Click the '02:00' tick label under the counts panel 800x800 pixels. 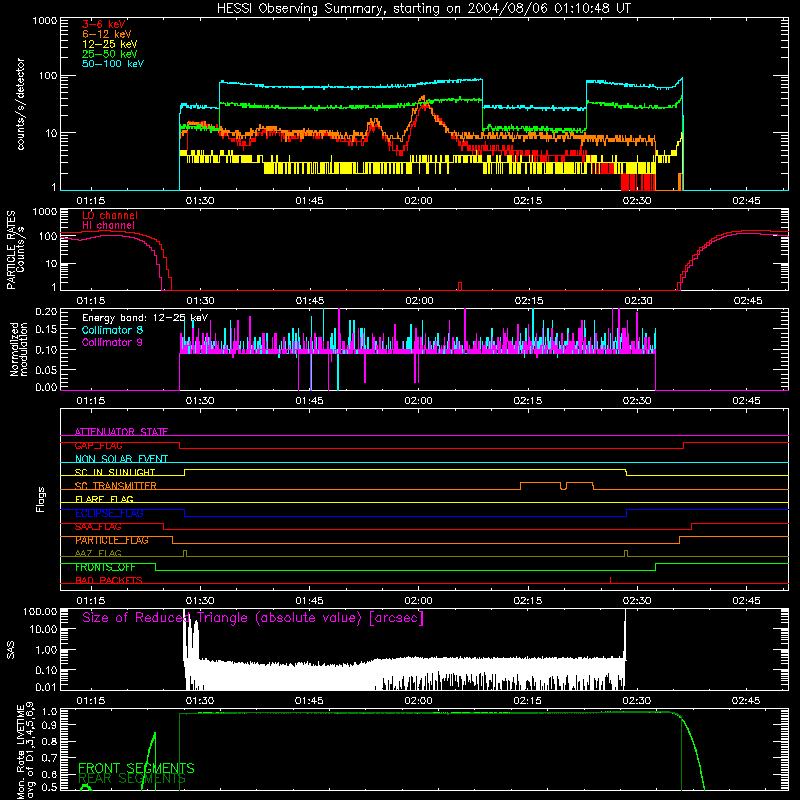tap(418, 201)
